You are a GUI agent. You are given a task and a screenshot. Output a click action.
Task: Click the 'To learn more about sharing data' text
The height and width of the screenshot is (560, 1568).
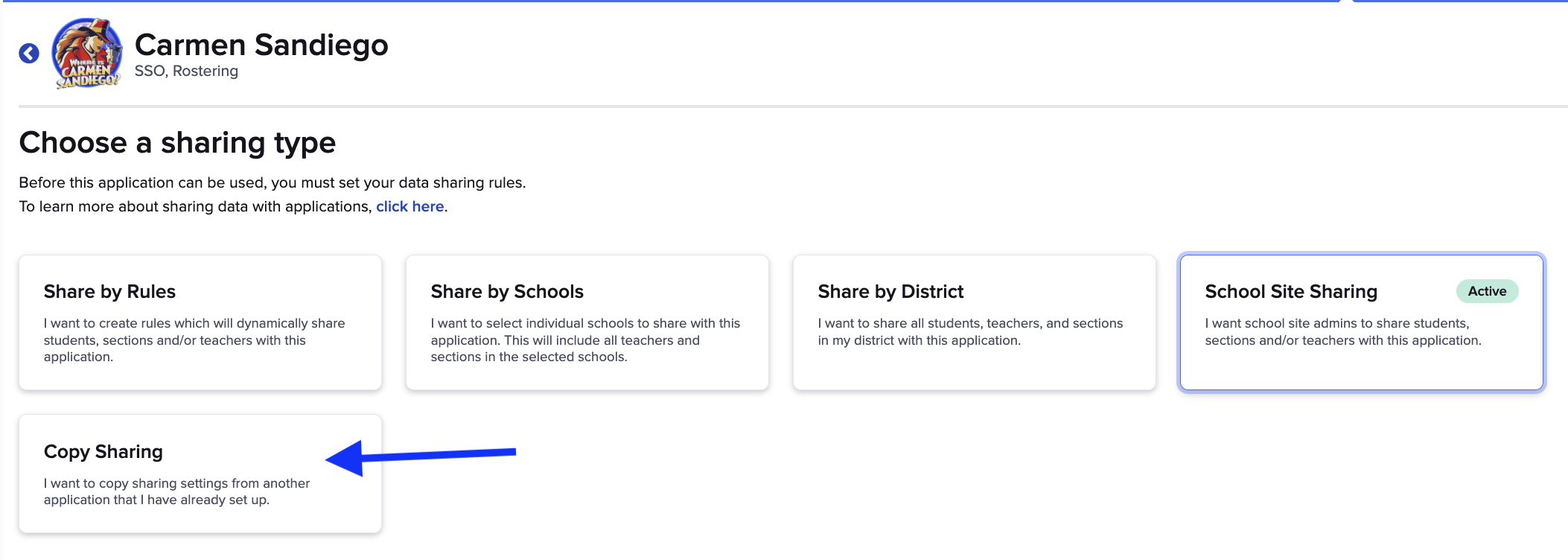[x=195, y=206]
